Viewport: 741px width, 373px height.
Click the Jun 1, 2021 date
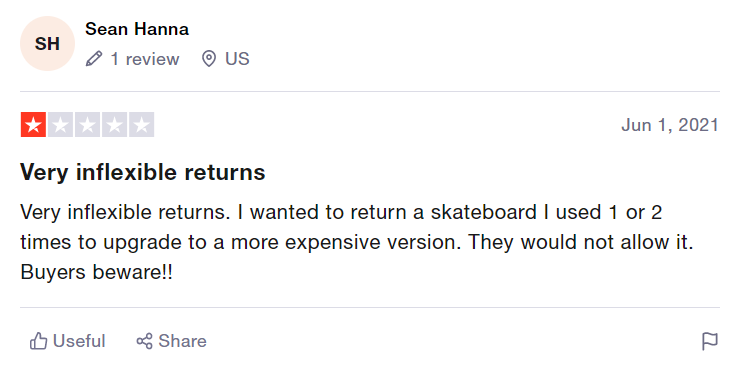click(670, 125)
